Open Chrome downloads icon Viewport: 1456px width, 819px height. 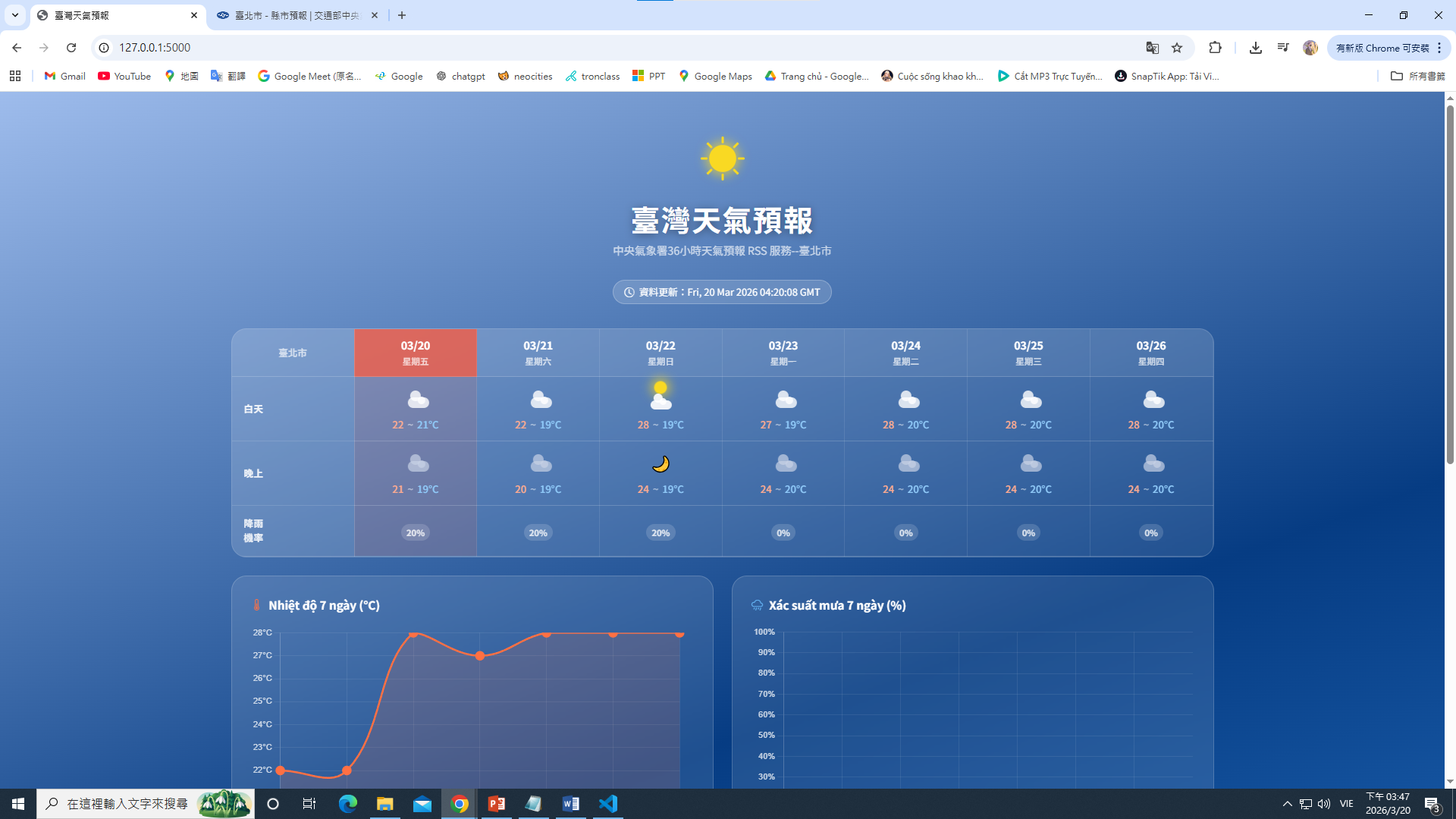tap(1256, 48)
